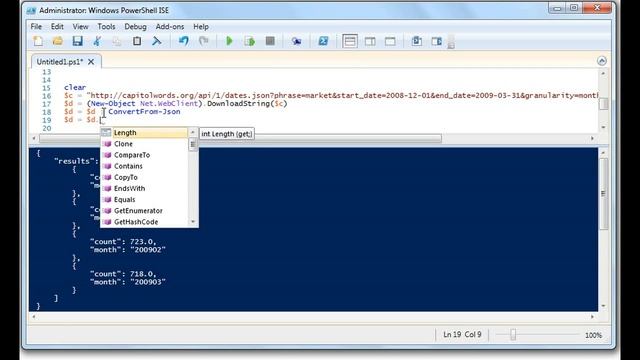Viewport: 640px width, 360px height.
Task: Click the grayed Redo arrow icon
Action: pyautogui.click(x=204, y=41)
